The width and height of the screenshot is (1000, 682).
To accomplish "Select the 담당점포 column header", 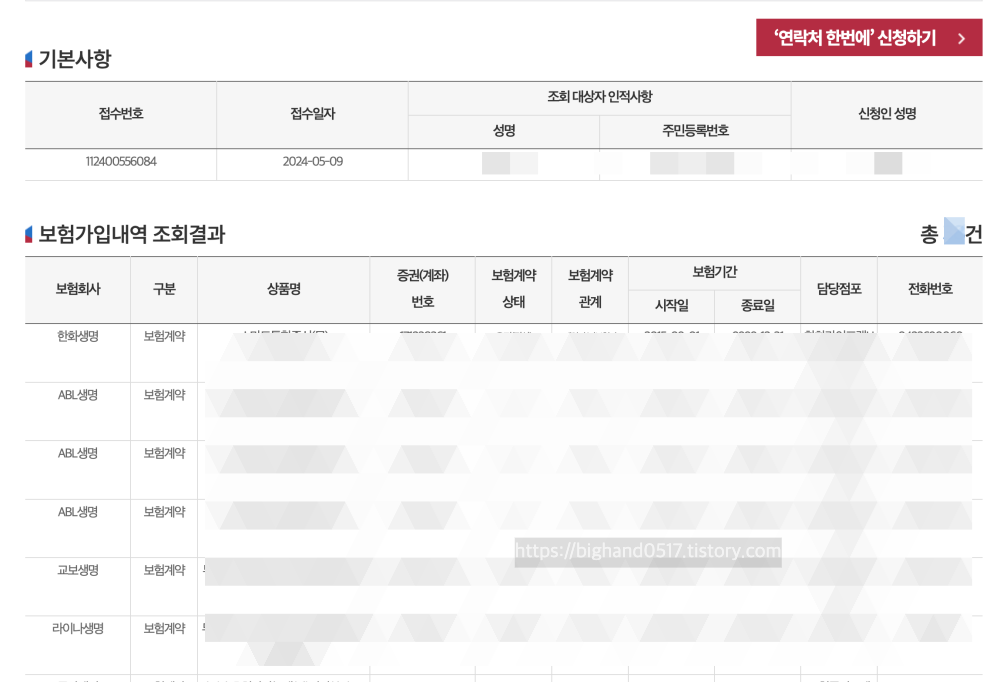I will 839,290.
